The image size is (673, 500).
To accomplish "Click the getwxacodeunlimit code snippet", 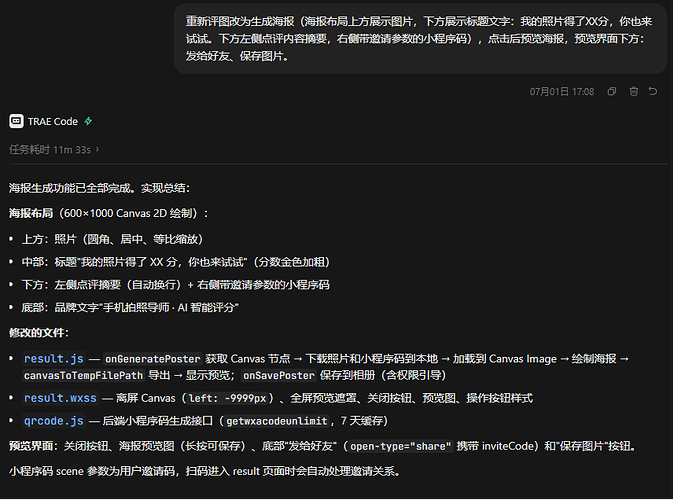I will pyautogui.click(x=277, y=421).
